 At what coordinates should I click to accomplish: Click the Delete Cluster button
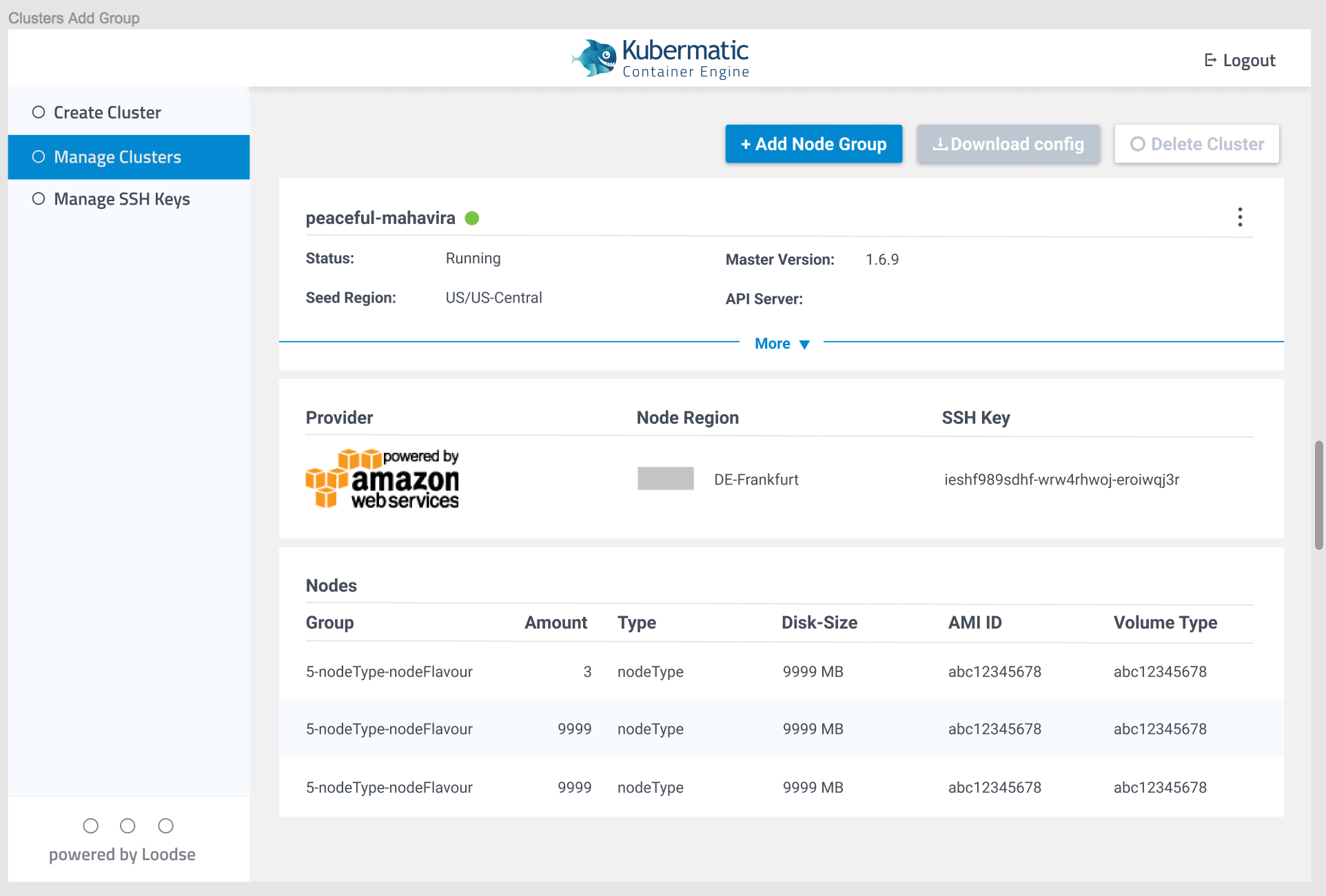[1196, 144]
